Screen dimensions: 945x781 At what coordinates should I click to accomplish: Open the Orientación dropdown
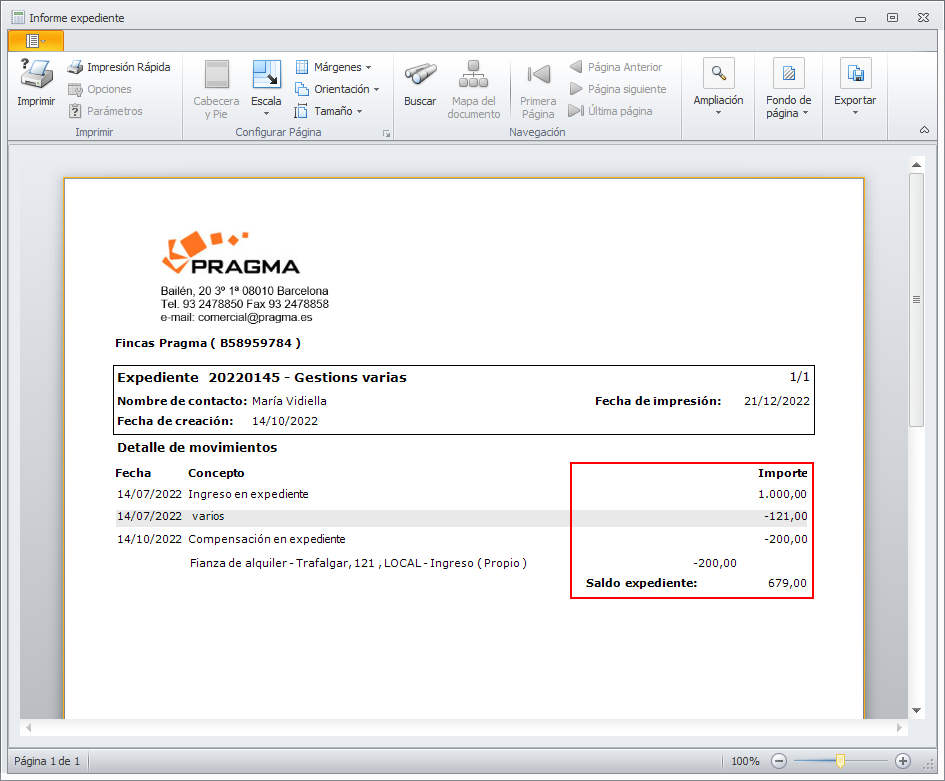(337, 89)
